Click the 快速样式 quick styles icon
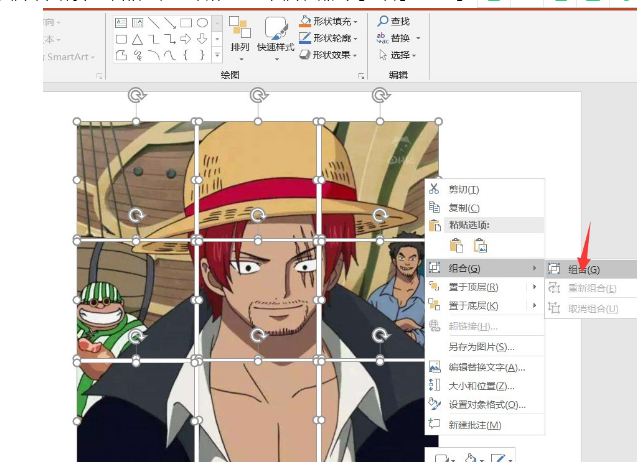The height and width of the screenshot is (462, 637). 276,28
